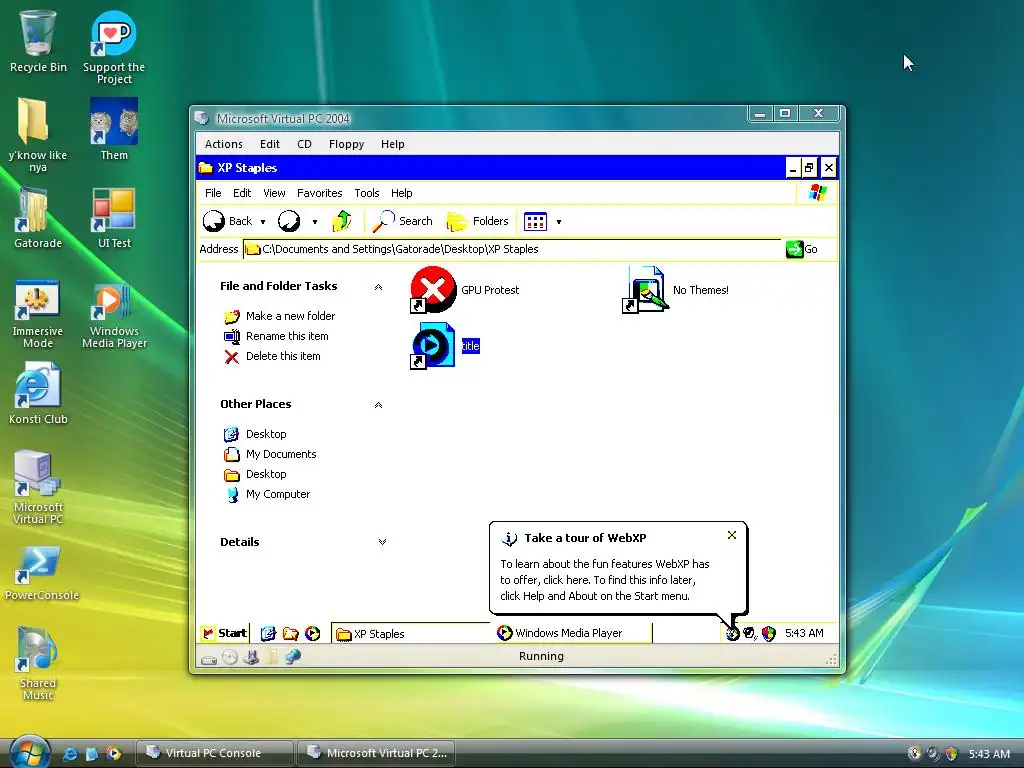
Task: Go to My Documents in Other Places
Action: (270, 455)
